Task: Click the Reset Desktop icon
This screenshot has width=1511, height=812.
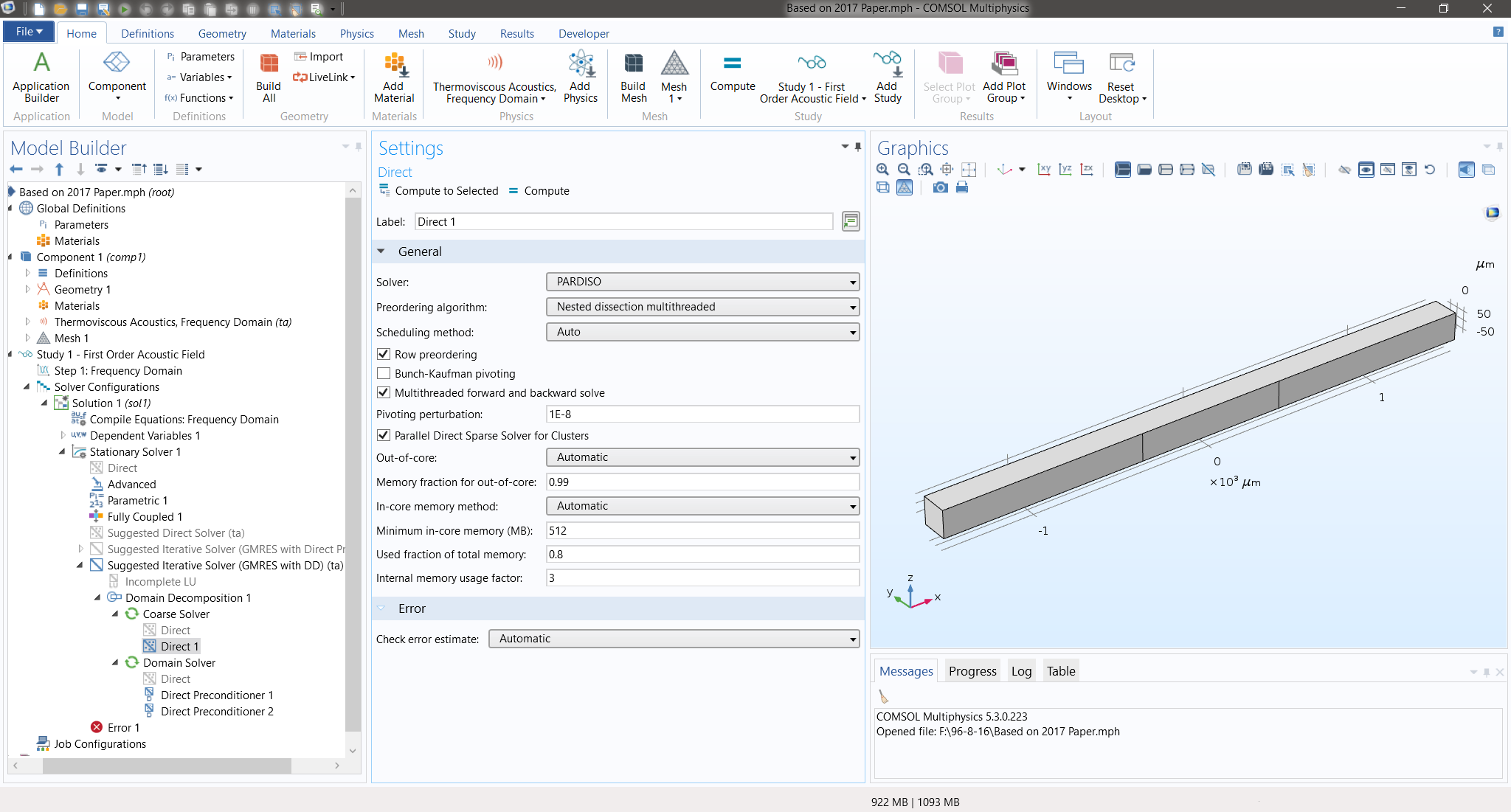Action: coord(1121,77)
